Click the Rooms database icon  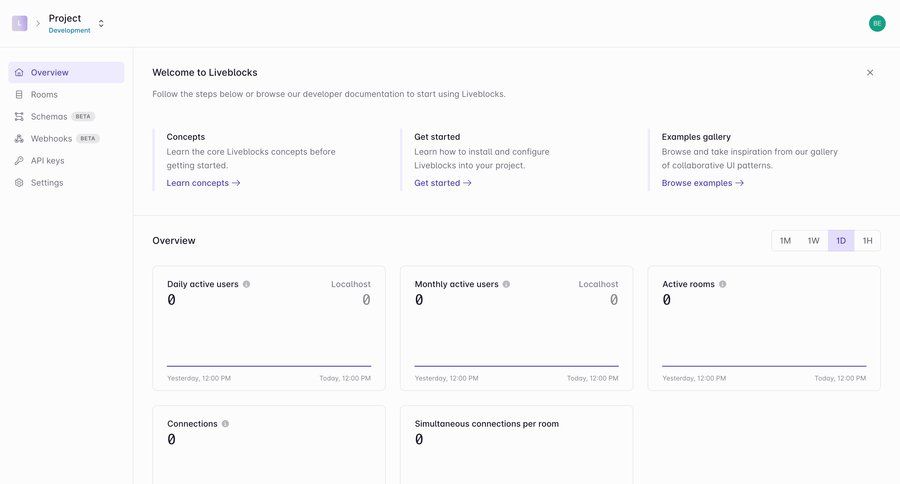click(19, 94)
